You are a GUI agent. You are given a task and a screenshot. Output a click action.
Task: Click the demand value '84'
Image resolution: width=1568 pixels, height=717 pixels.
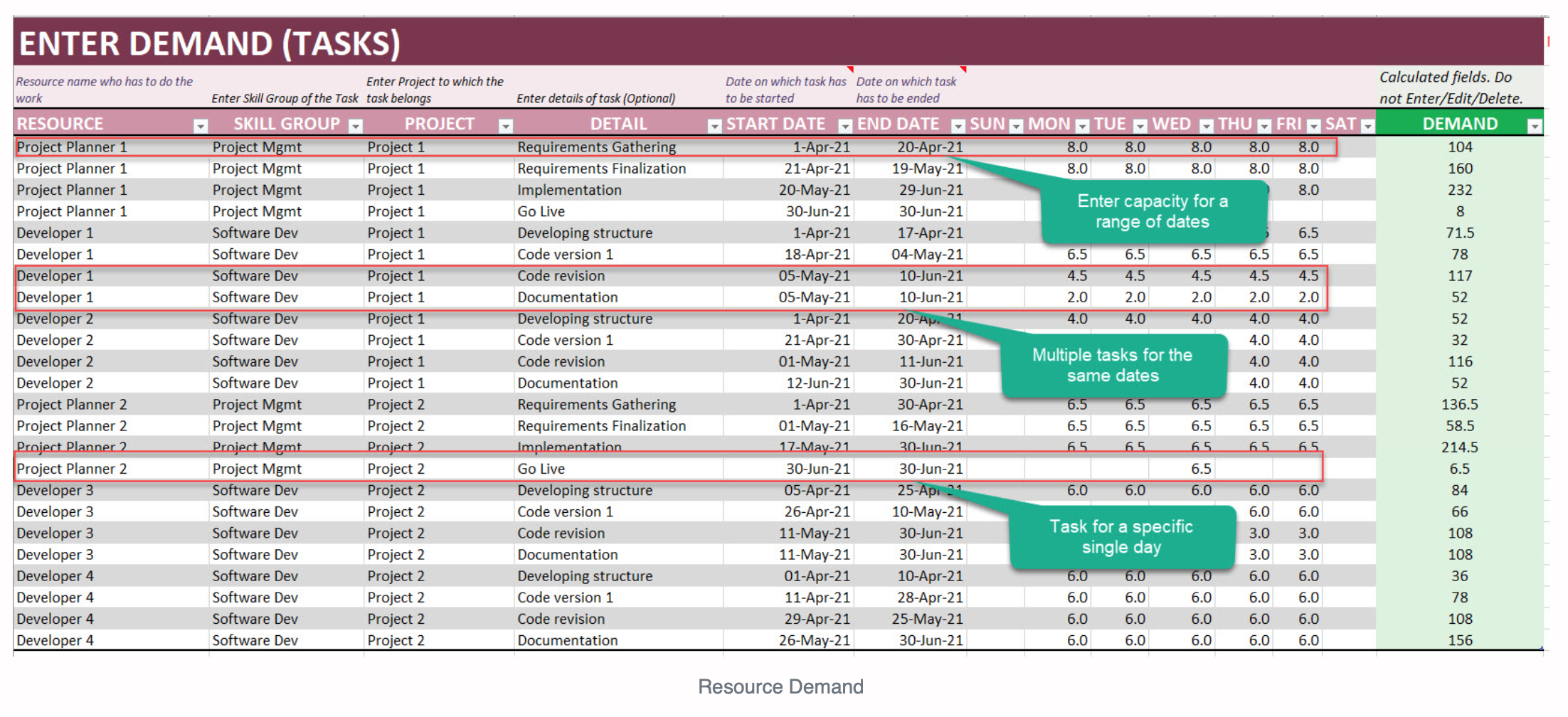click(x=1460, y=490)
